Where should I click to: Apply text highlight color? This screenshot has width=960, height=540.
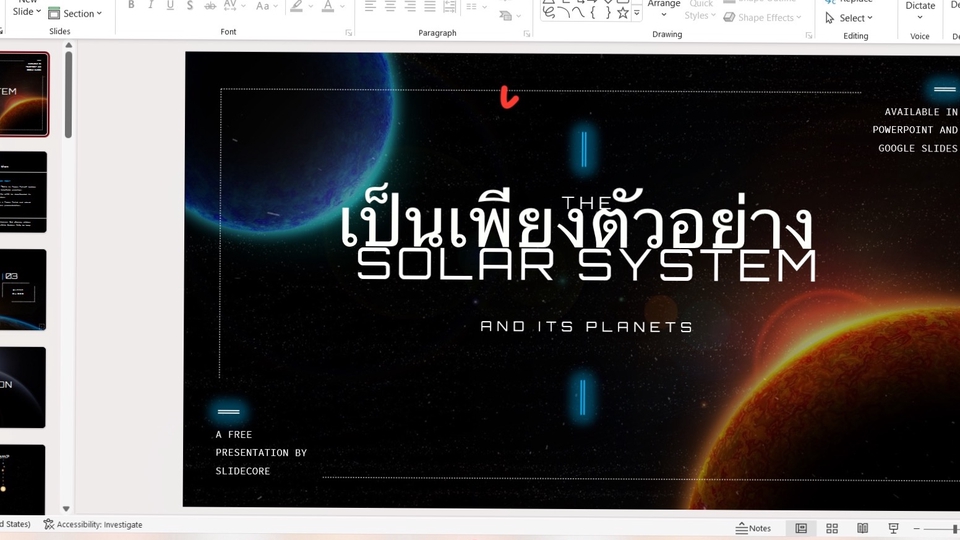297,6
